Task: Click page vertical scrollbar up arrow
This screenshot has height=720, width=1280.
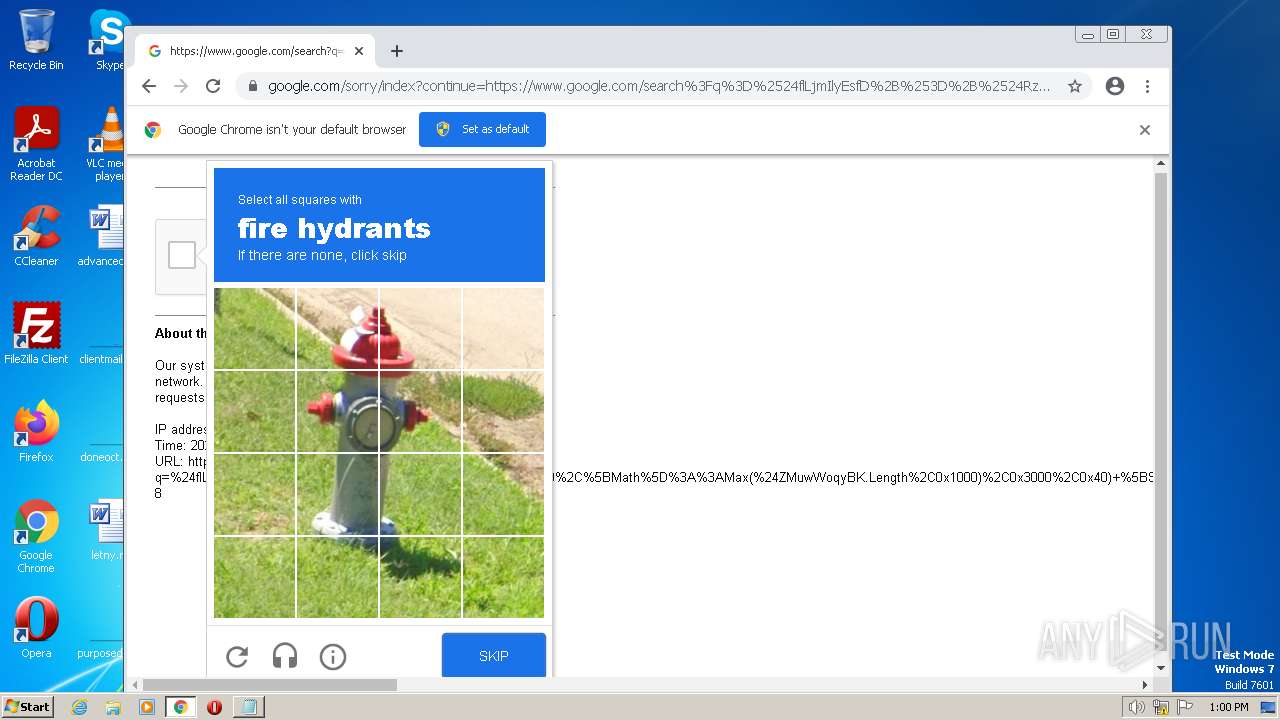Action: (x=1161, y=162)
